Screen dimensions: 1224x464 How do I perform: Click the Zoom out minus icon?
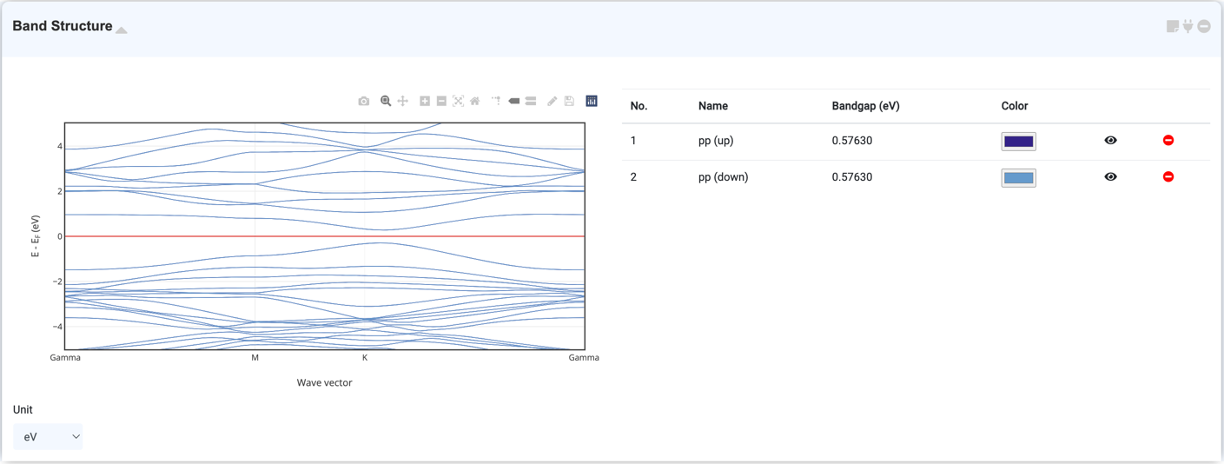441,101
